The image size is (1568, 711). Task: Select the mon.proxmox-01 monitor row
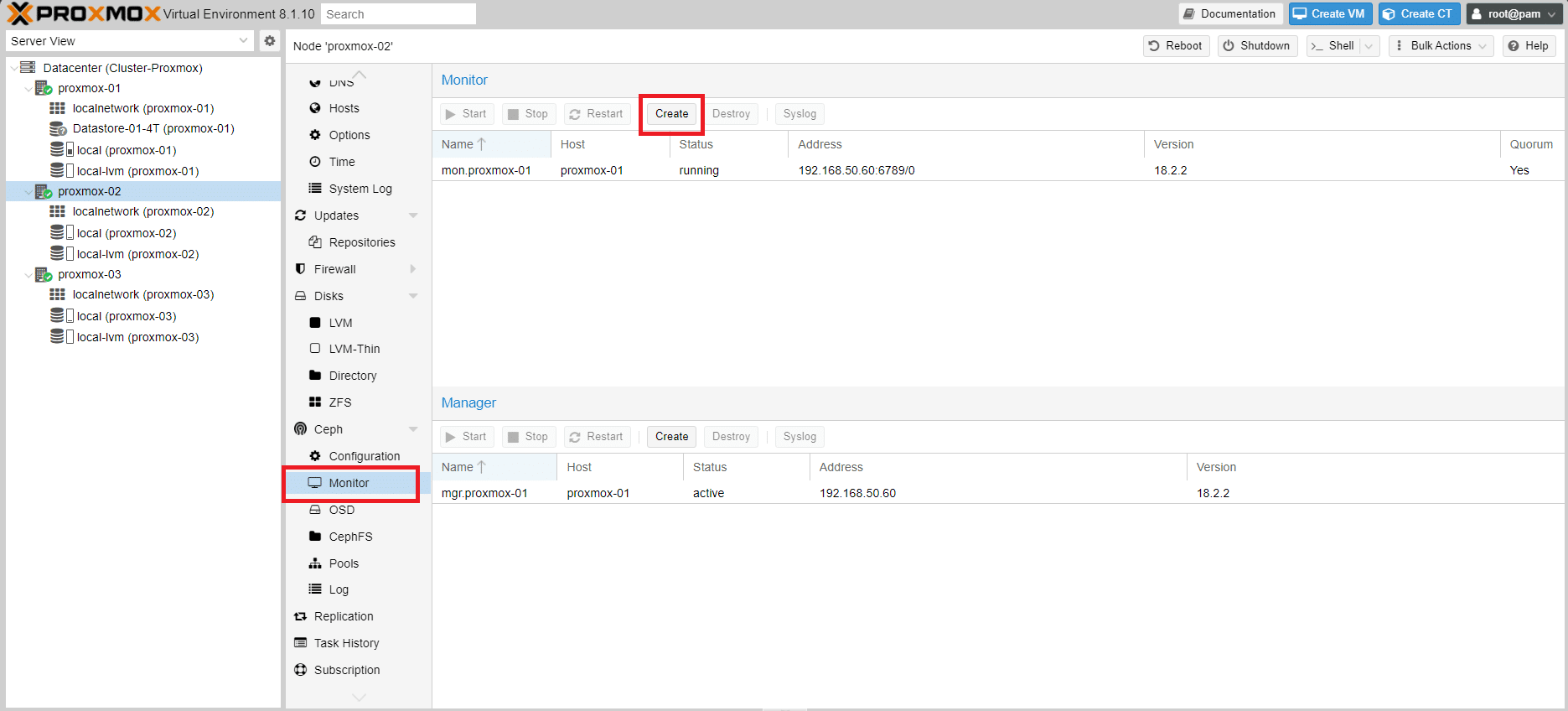click(998, 170)
